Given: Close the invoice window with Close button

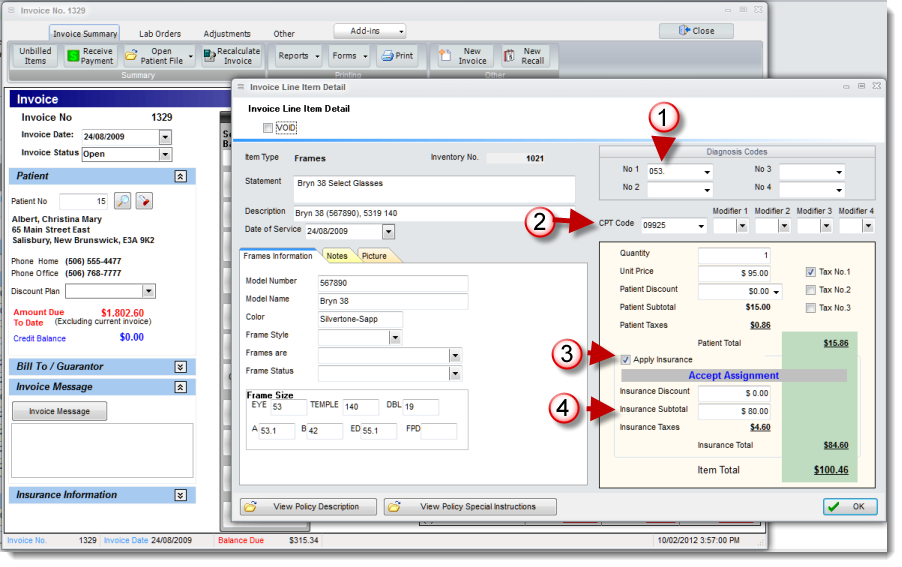Looking at the screenshot, I should pyautogui.click(x=696, y=31).
